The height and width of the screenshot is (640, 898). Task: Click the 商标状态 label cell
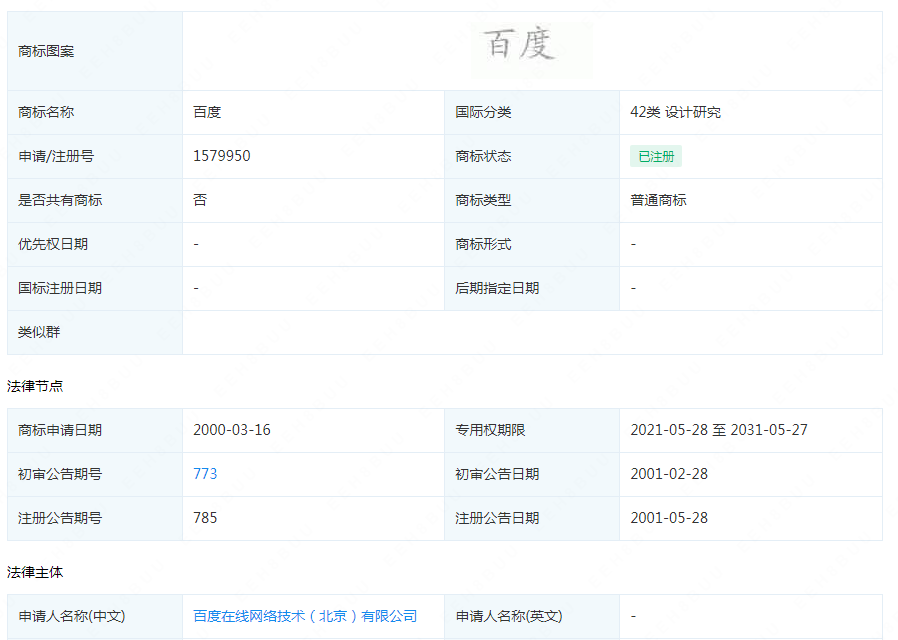click(532, 156)
